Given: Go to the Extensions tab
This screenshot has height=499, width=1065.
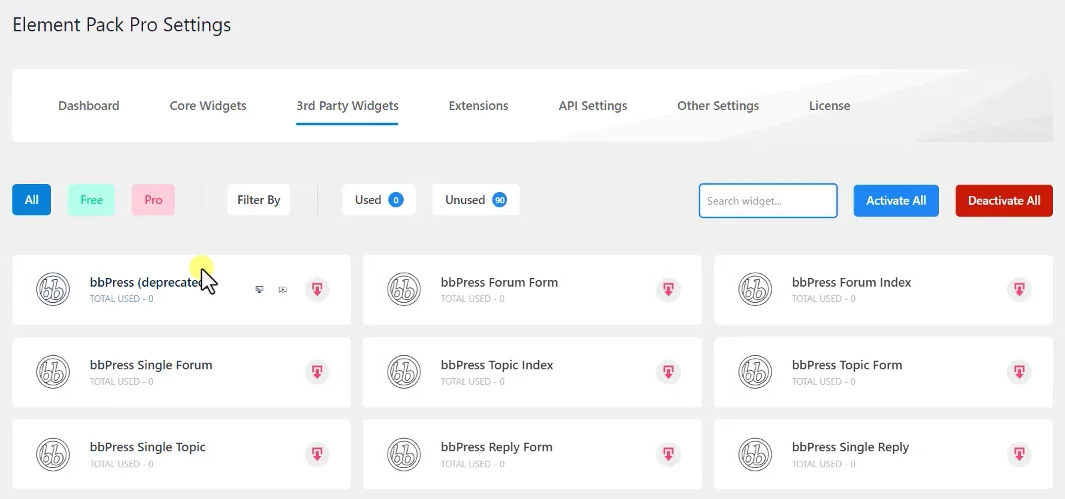Looking at the screenshot, I should click(478, 106).
